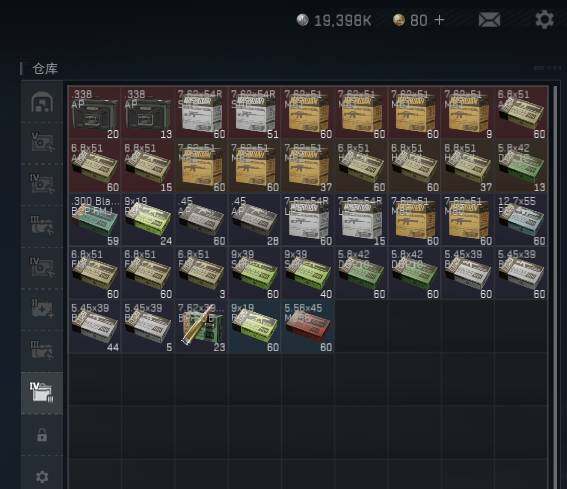
Task: Select the level V container sidebar tab
Action: [x=42, y=143]
